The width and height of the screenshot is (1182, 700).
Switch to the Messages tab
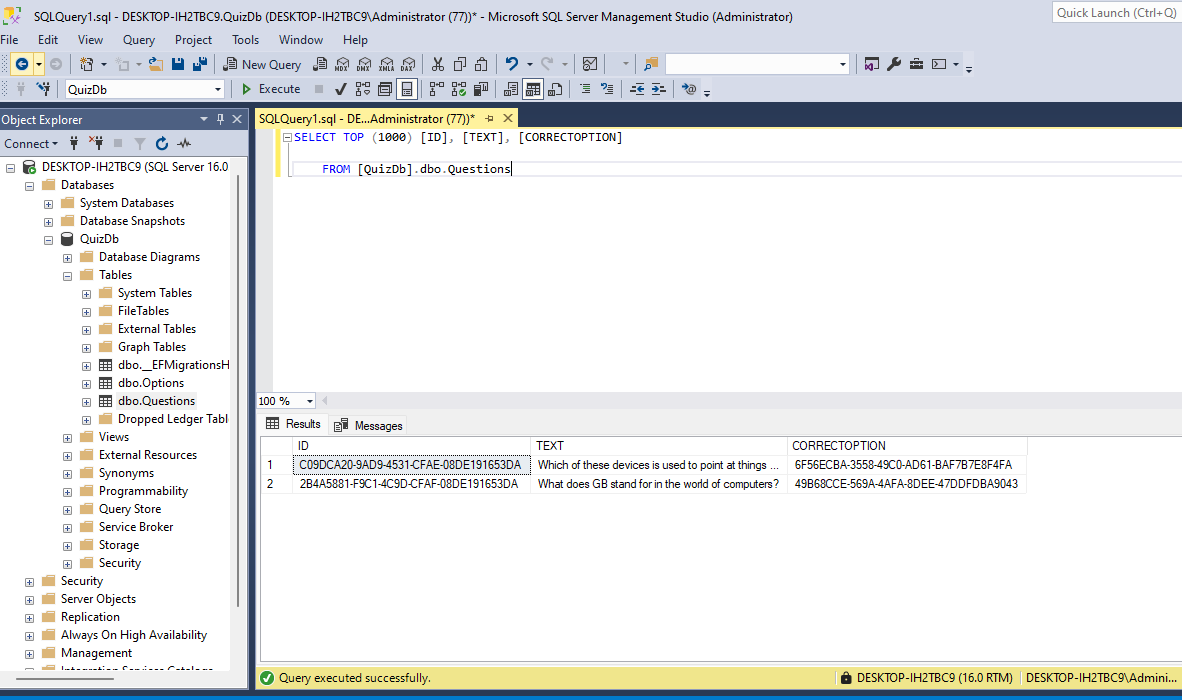(x=369, y=425)
